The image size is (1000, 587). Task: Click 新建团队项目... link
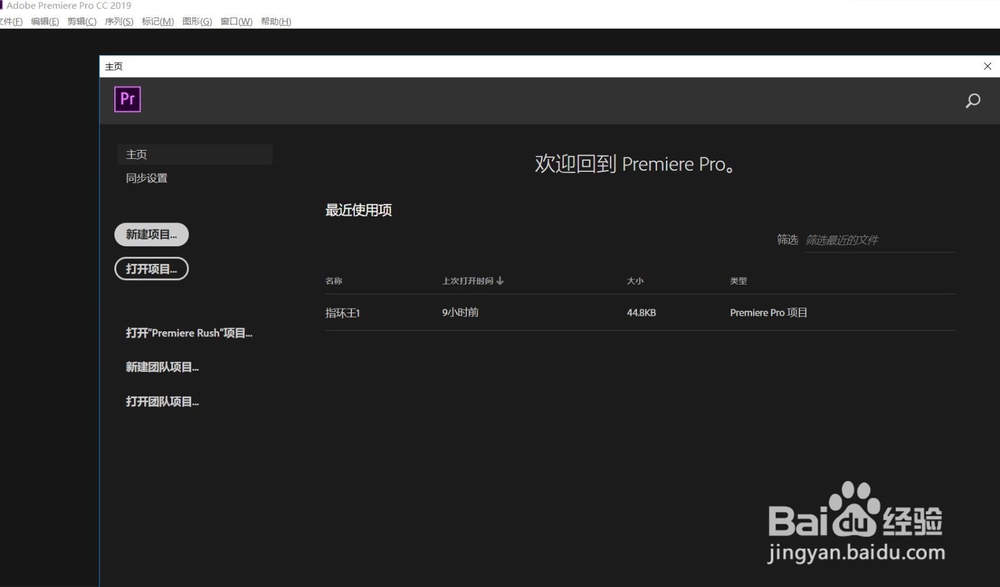point(162,368)
